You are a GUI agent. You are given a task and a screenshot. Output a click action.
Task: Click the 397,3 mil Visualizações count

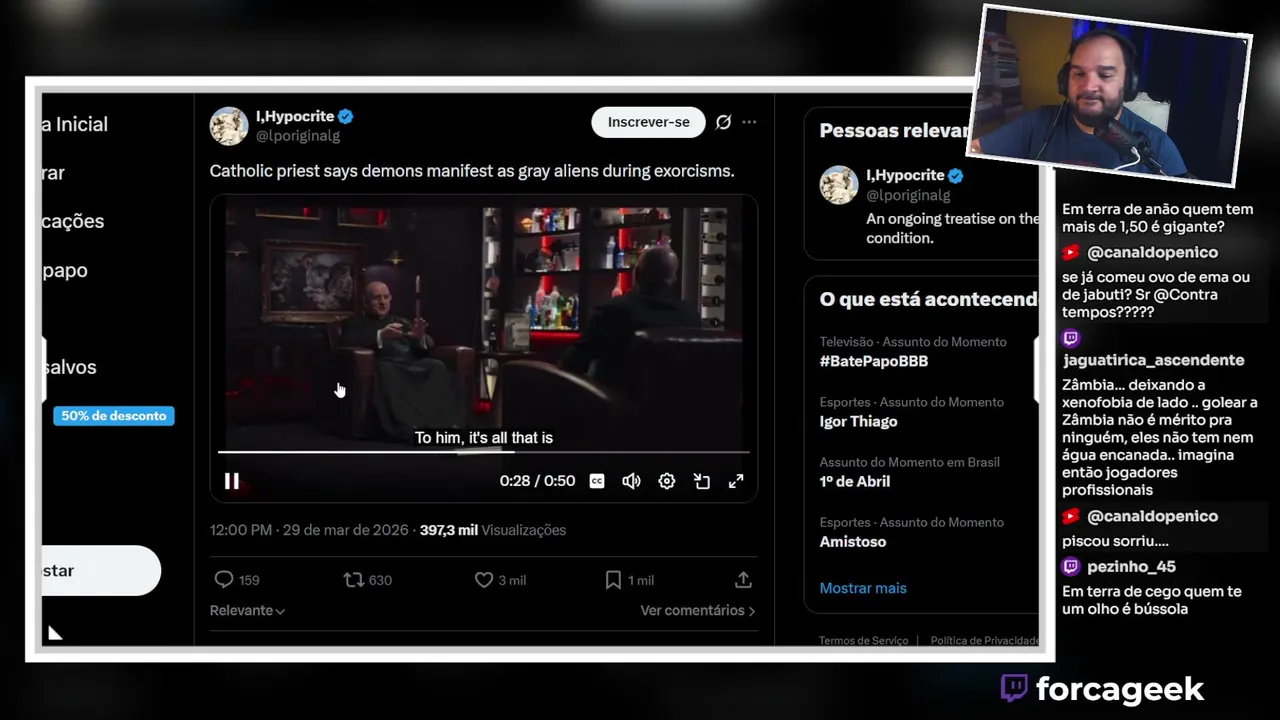click(x=492, y=530)
